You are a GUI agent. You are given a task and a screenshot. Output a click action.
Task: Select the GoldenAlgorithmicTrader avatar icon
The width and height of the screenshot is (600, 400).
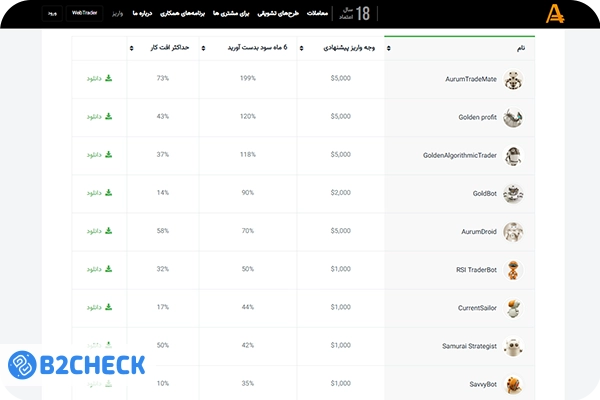[513, 156]
